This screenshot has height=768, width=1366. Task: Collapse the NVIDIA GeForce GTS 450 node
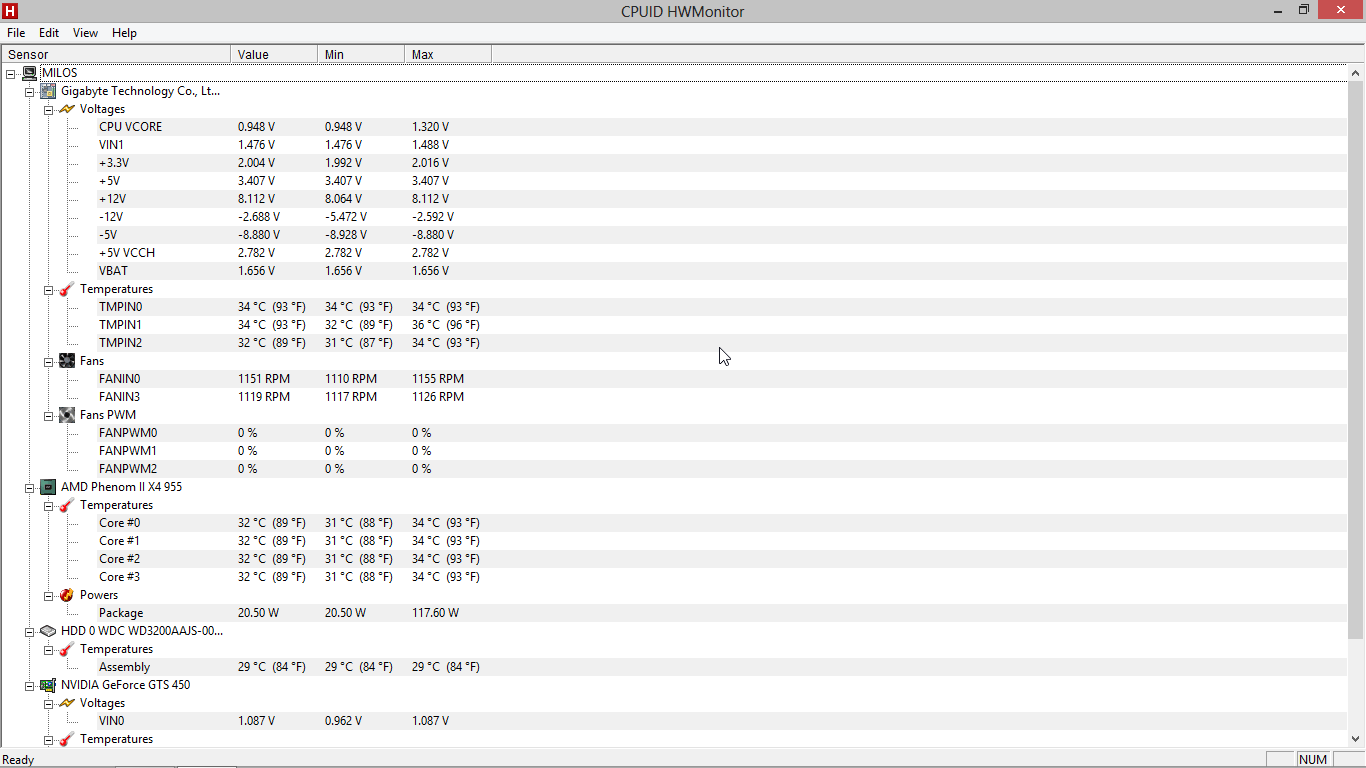30,685
